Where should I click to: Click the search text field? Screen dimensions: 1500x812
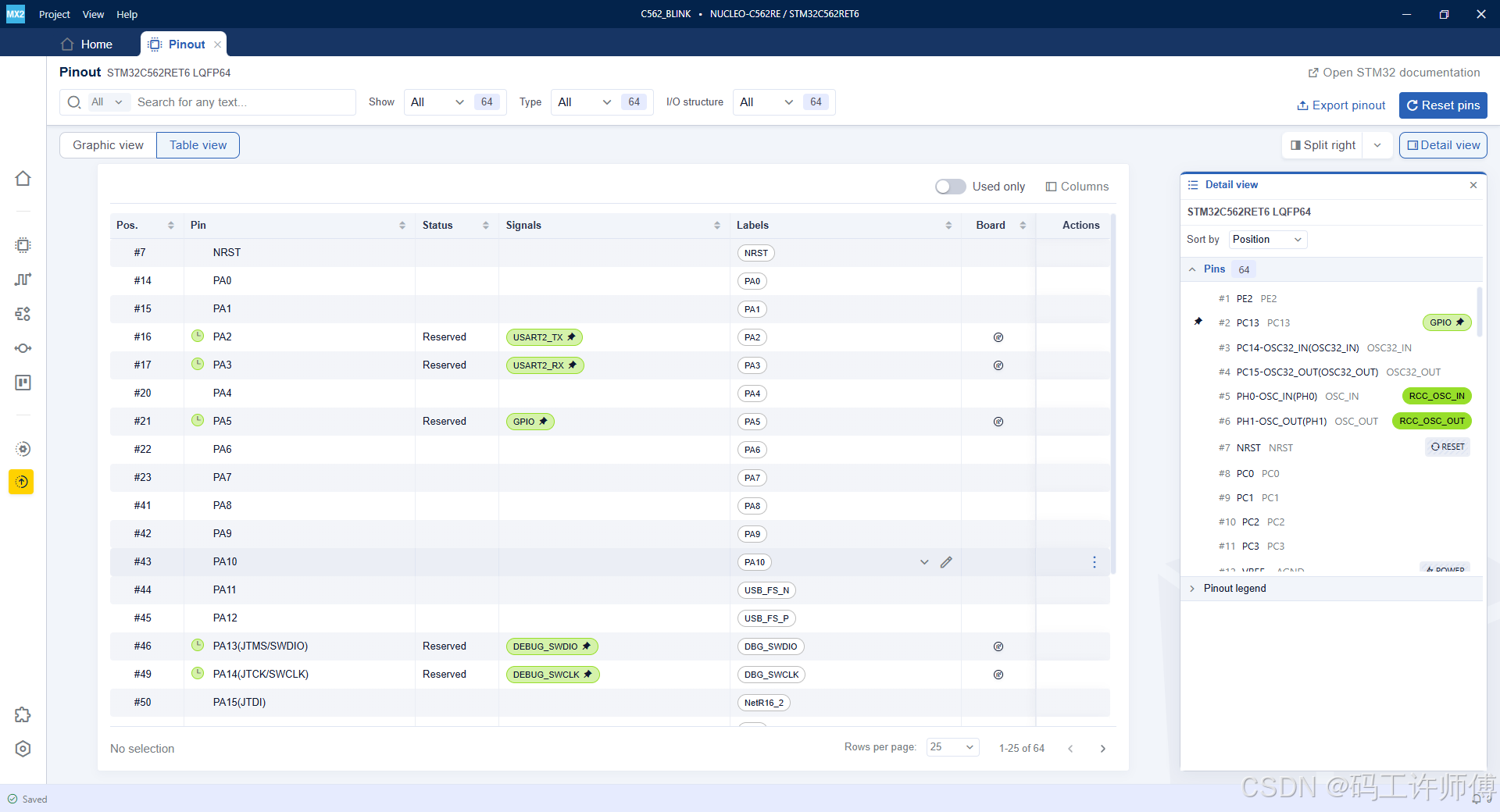[x=242, y=102]
